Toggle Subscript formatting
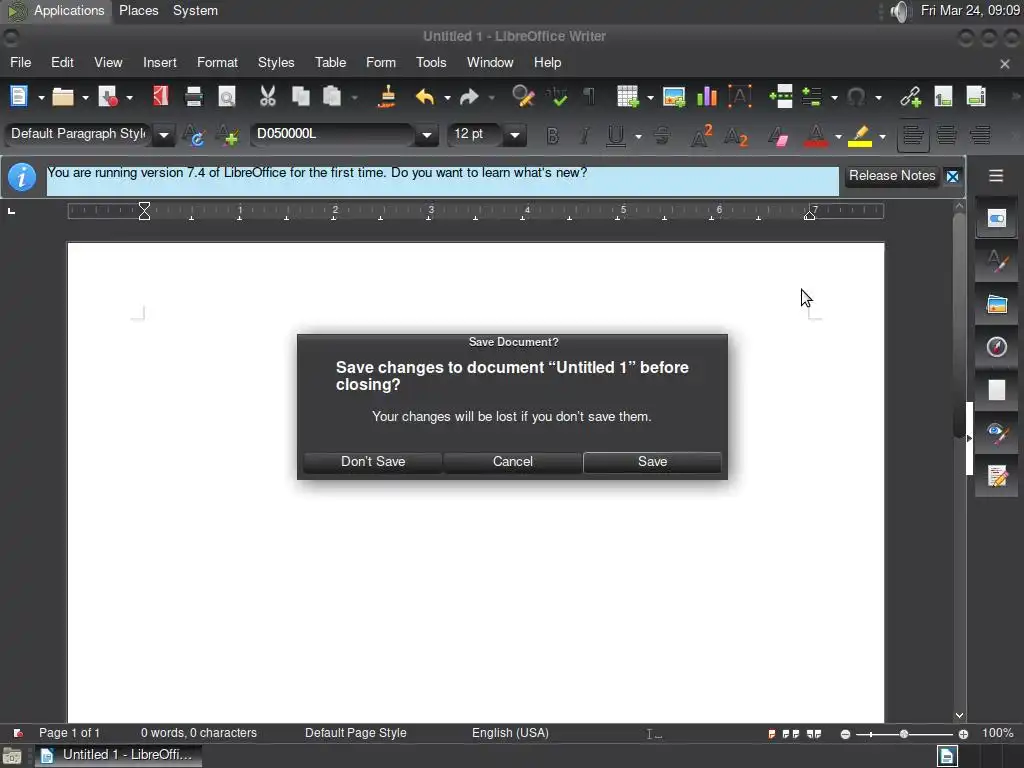The width and height of the screenshot is (1024, 768). click(x=735, y=136)
